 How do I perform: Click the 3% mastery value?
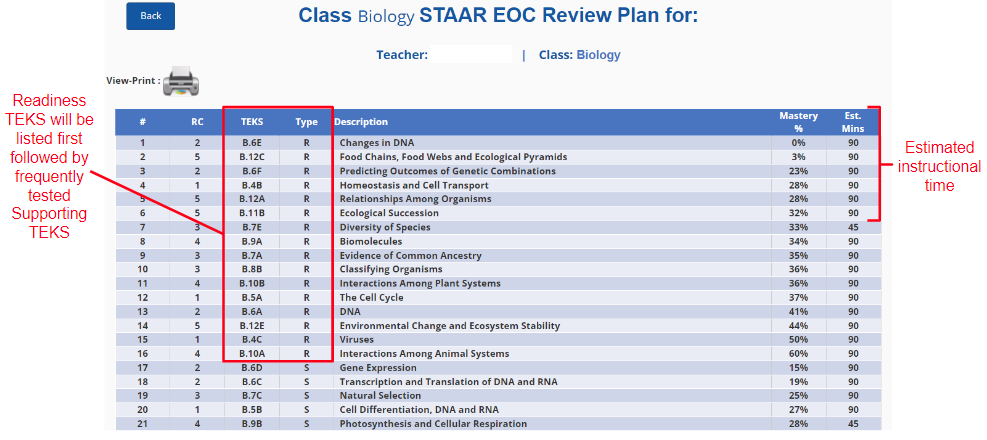click(x=799, y=157)
